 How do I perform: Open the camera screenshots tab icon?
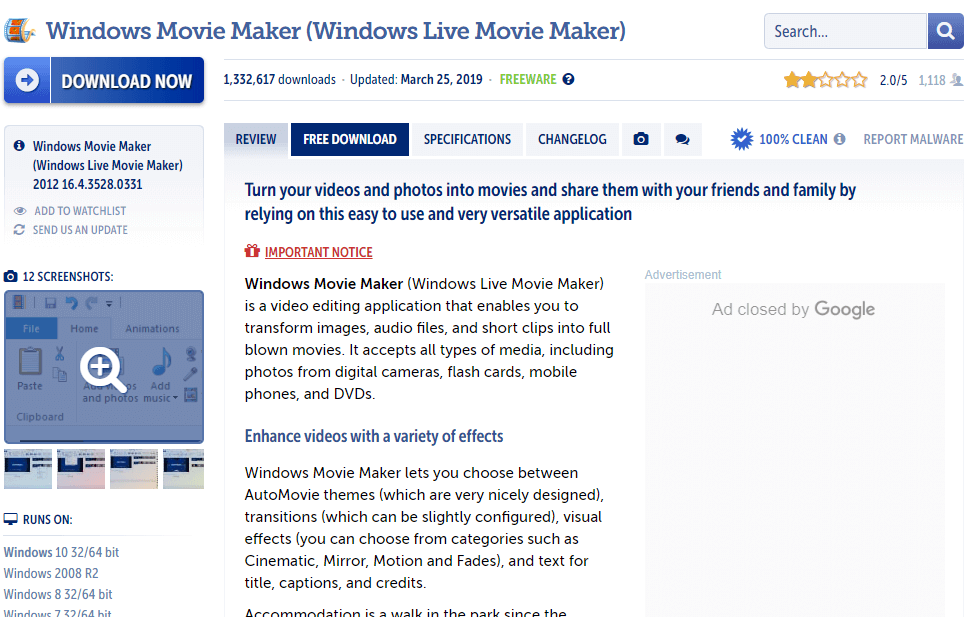[x=641, y=139]
